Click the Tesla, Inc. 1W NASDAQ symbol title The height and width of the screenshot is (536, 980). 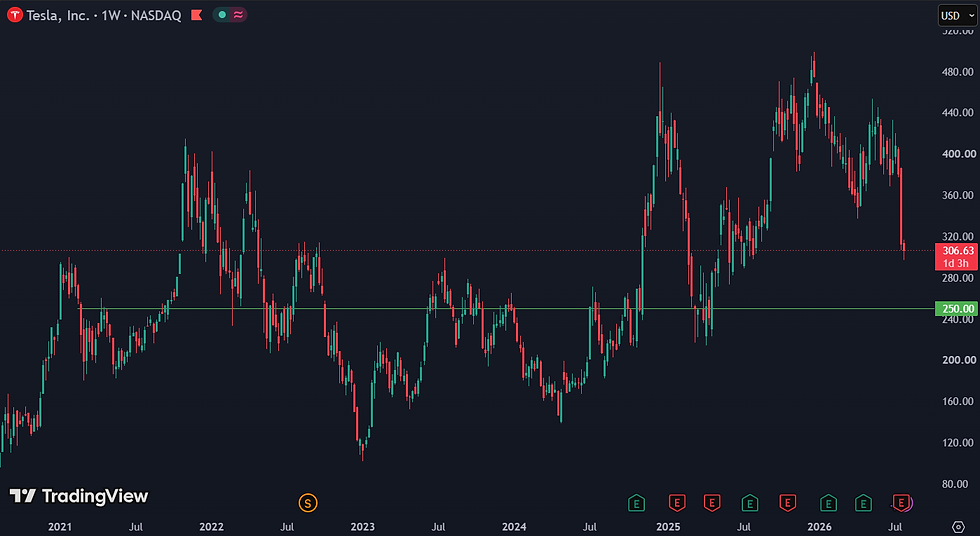point(104,15)
